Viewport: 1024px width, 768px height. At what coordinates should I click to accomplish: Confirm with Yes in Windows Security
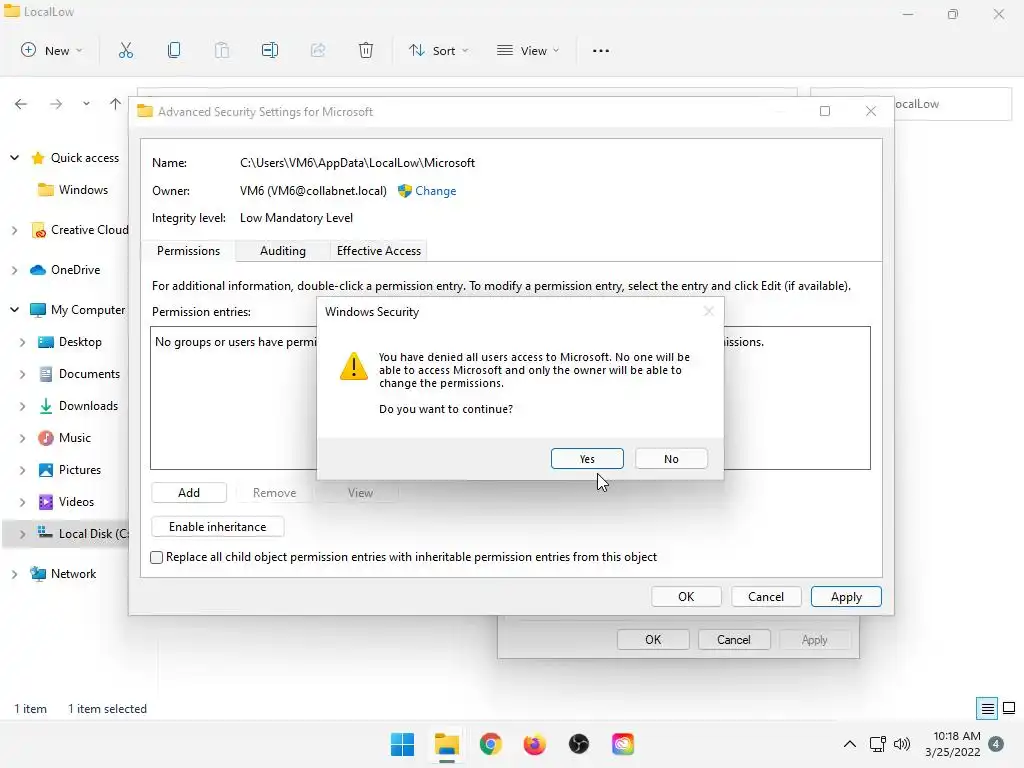(x=587, y=458)
